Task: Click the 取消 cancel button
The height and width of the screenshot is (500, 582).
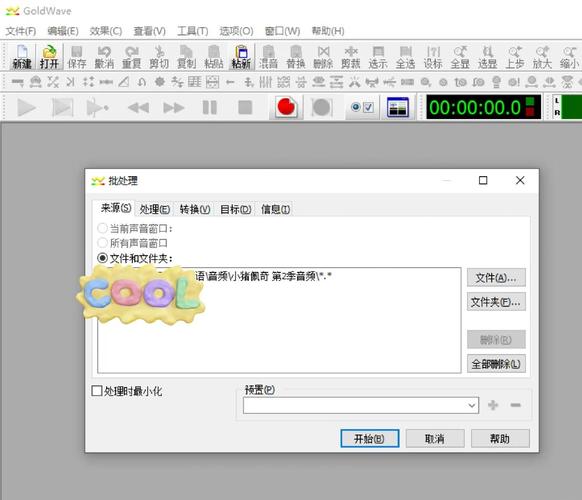Action: (x=435, y=439)
